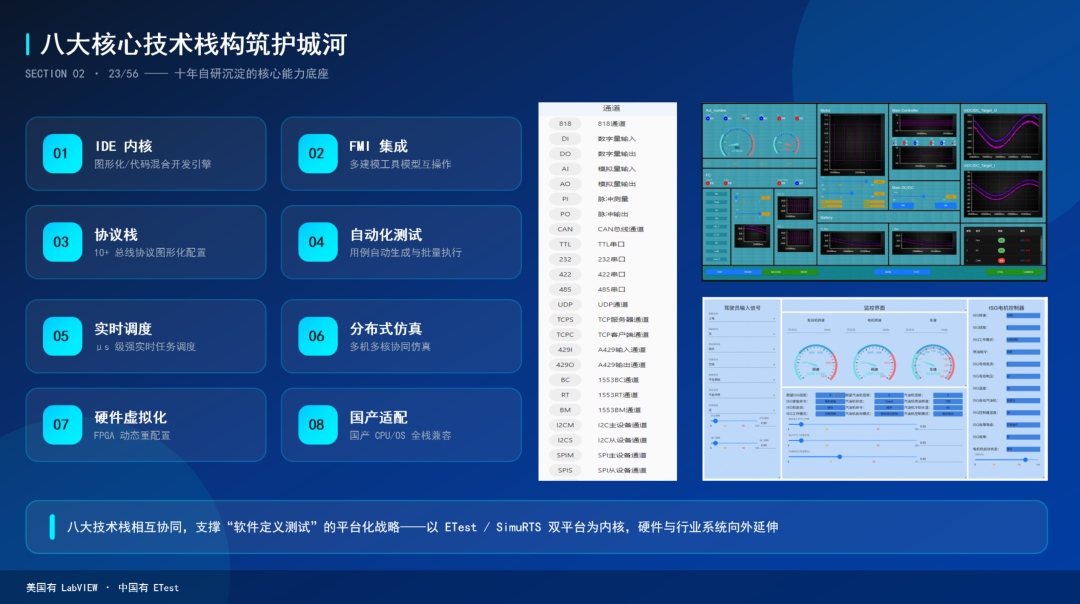Image resolution: width=1080 pixels, height=604 pixels.
Task: Select the 485 serial chip
Action: (565, 289)
